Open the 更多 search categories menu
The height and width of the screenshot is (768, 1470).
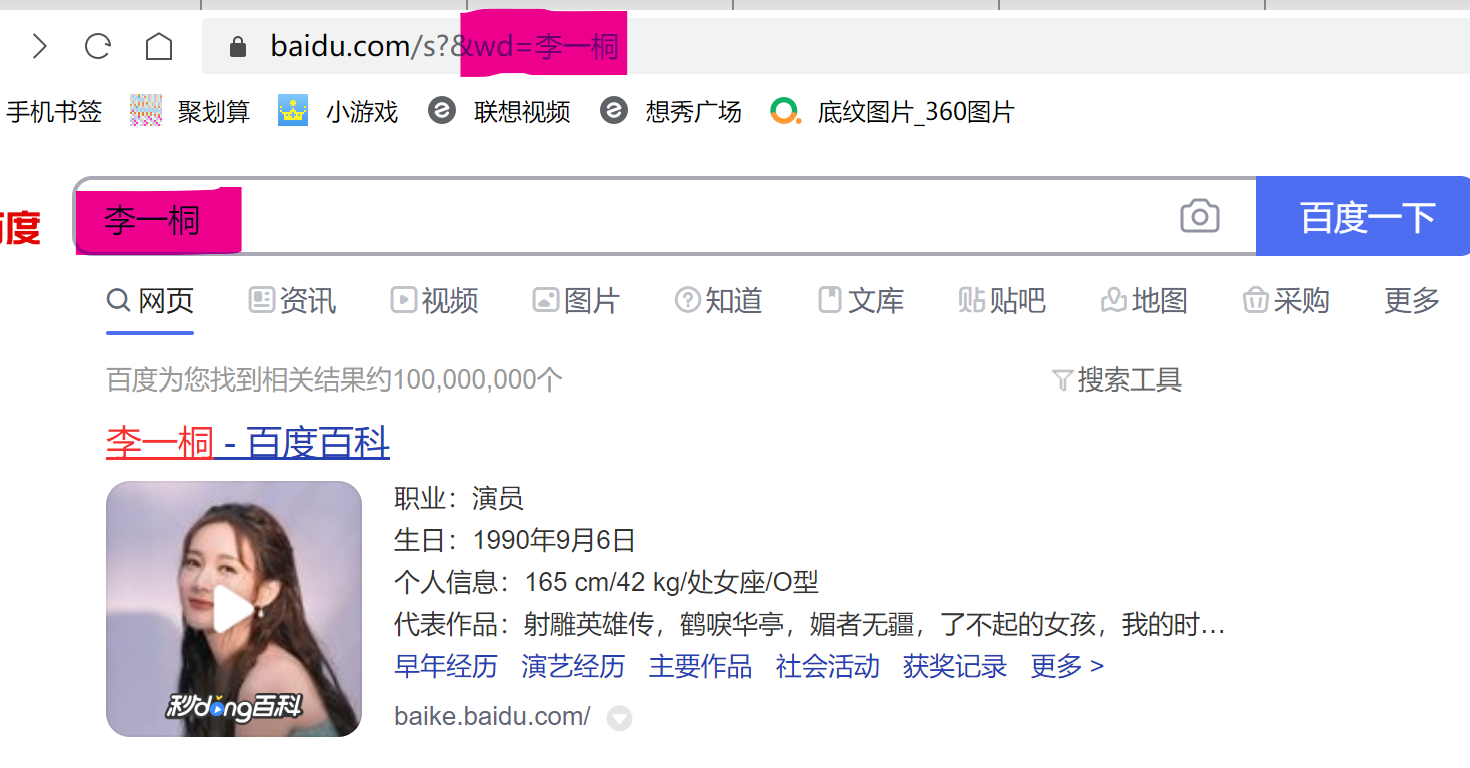[x=1411, y=300]
